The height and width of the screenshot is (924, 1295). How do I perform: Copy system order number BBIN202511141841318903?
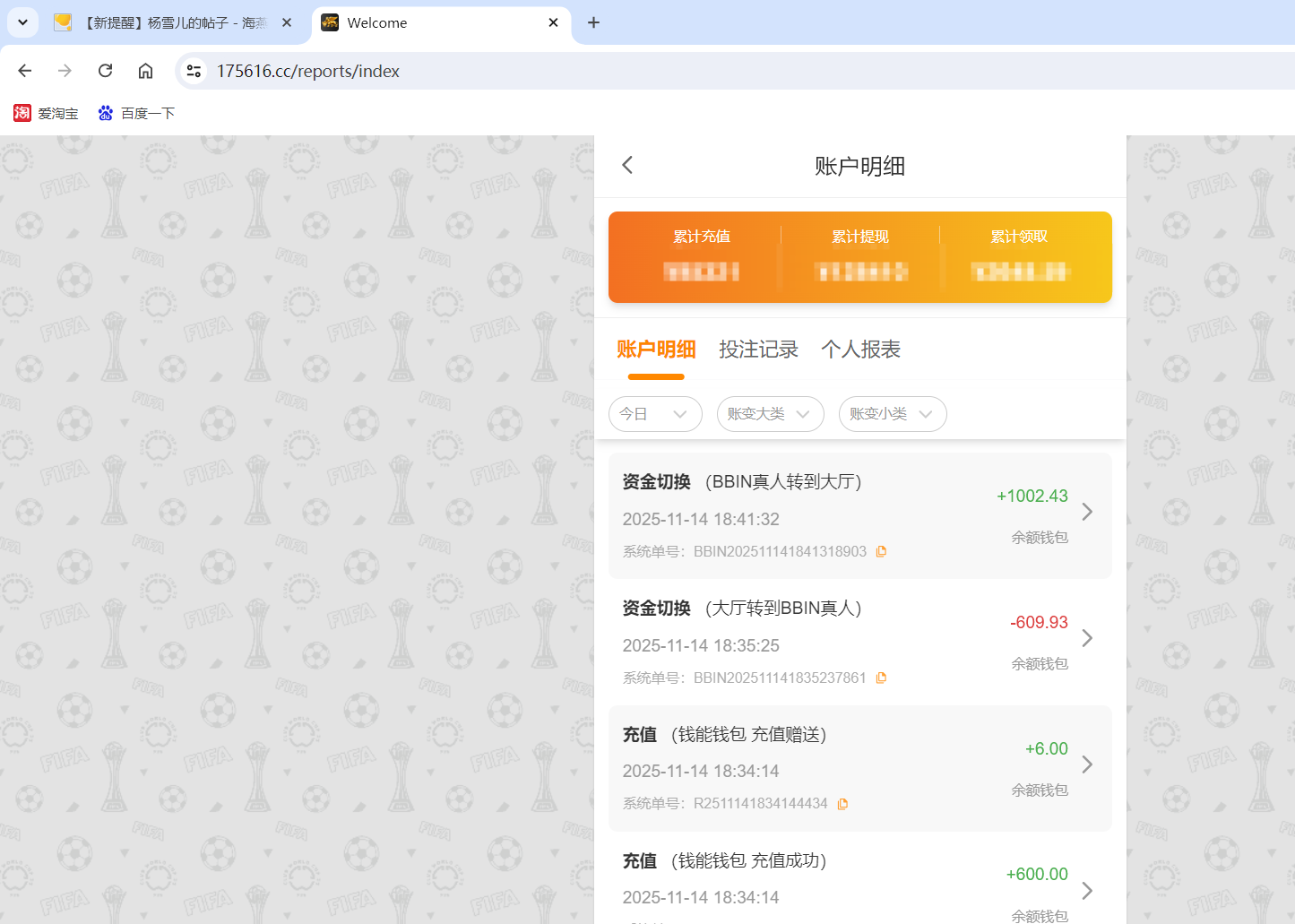point(881,551)
